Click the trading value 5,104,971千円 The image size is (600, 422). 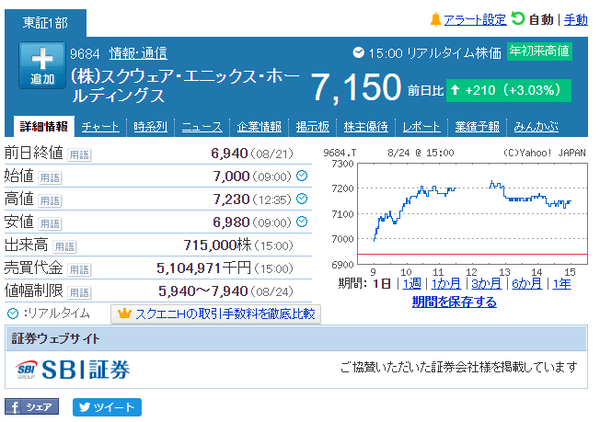click(204, 268)
